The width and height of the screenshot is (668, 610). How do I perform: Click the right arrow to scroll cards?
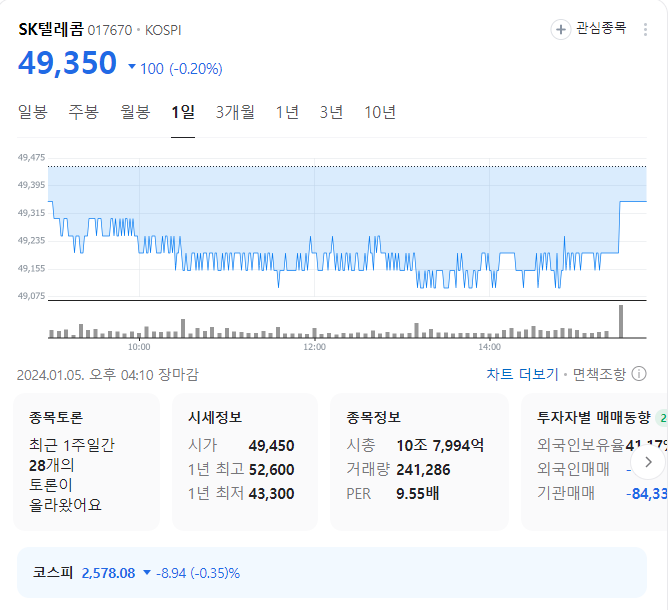(648, 462)
